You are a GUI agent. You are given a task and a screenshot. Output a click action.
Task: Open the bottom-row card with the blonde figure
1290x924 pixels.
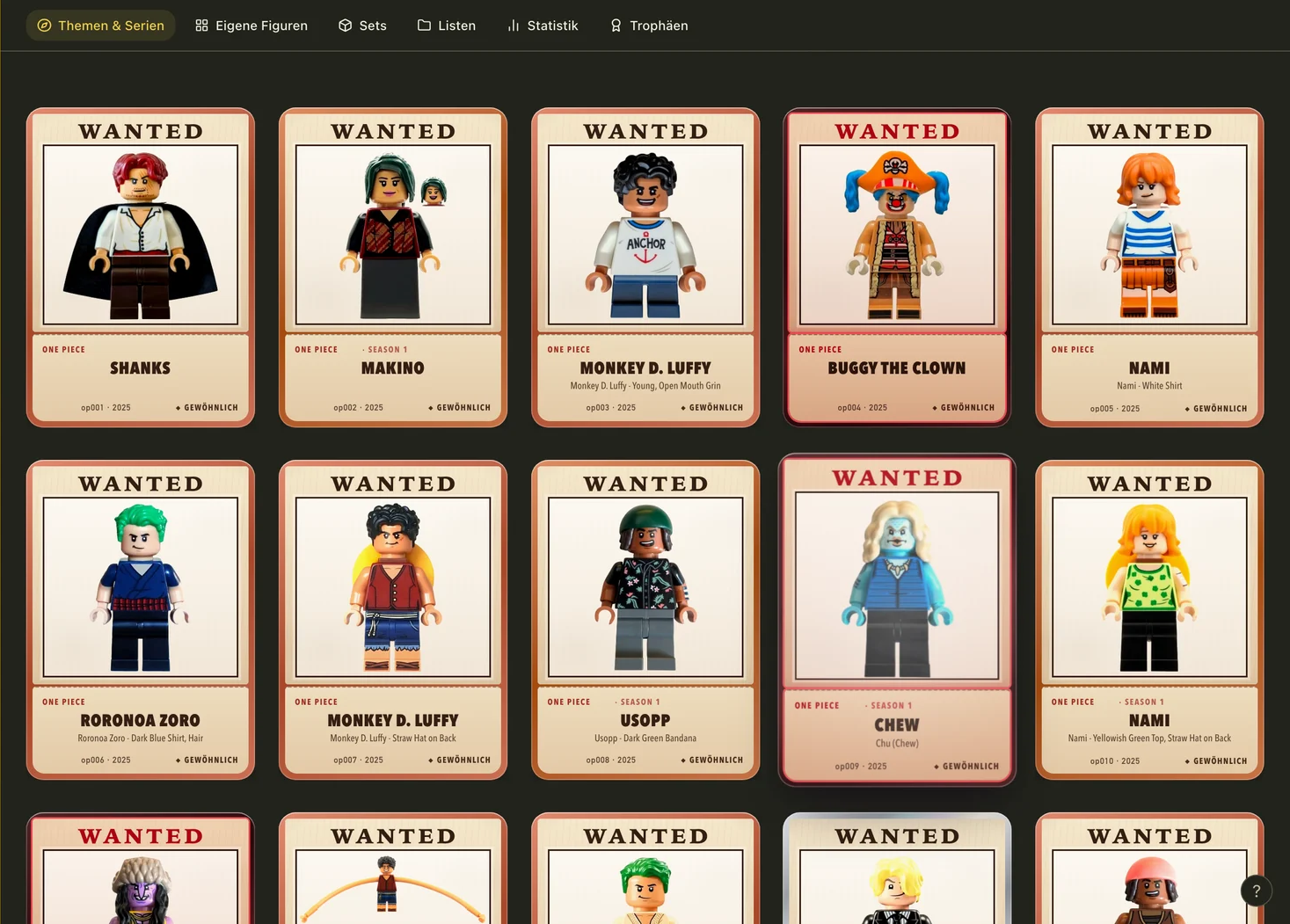tap(897, 869)
